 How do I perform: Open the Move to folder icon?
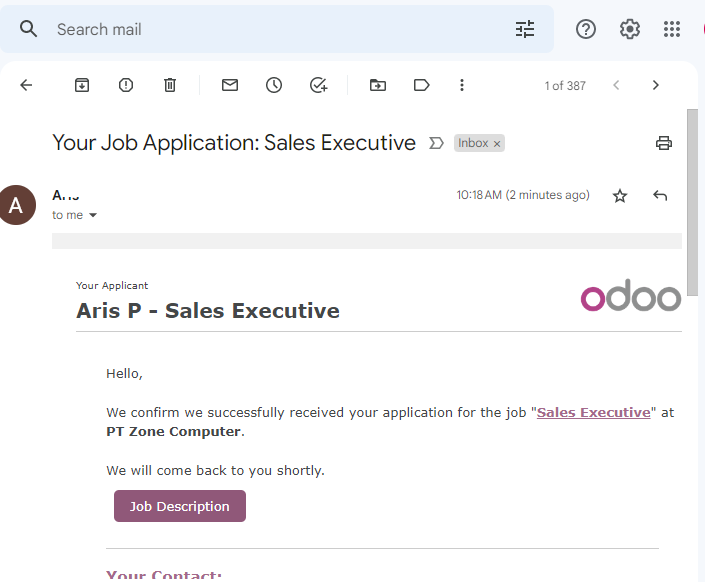(378, 85)
